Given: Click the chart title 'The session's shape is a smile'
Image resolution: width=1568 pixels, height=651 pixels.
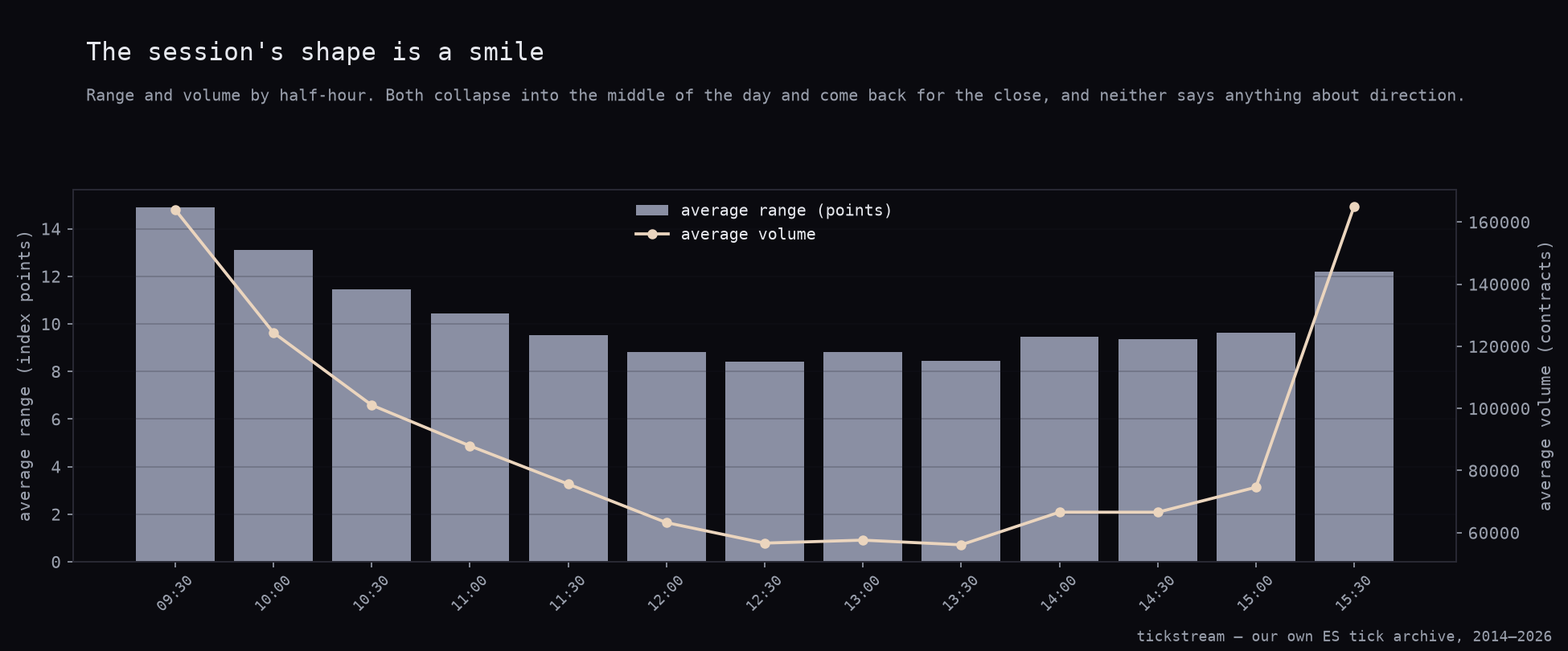Looking at the screenshot, I should (x=315, y=52).
